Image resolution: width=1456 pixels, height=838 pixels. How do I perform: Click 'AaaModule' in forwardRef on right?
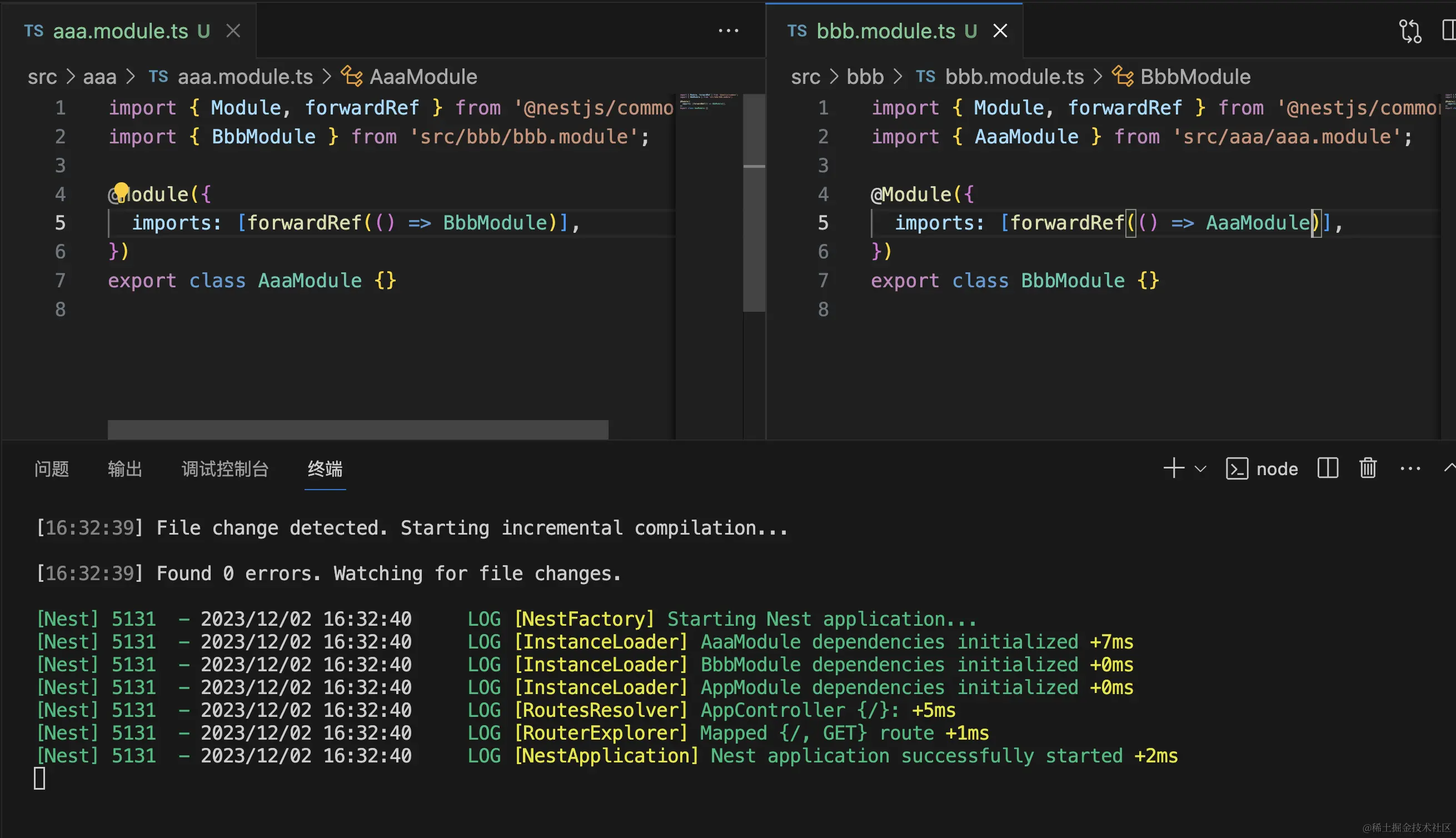point(1258,223)
